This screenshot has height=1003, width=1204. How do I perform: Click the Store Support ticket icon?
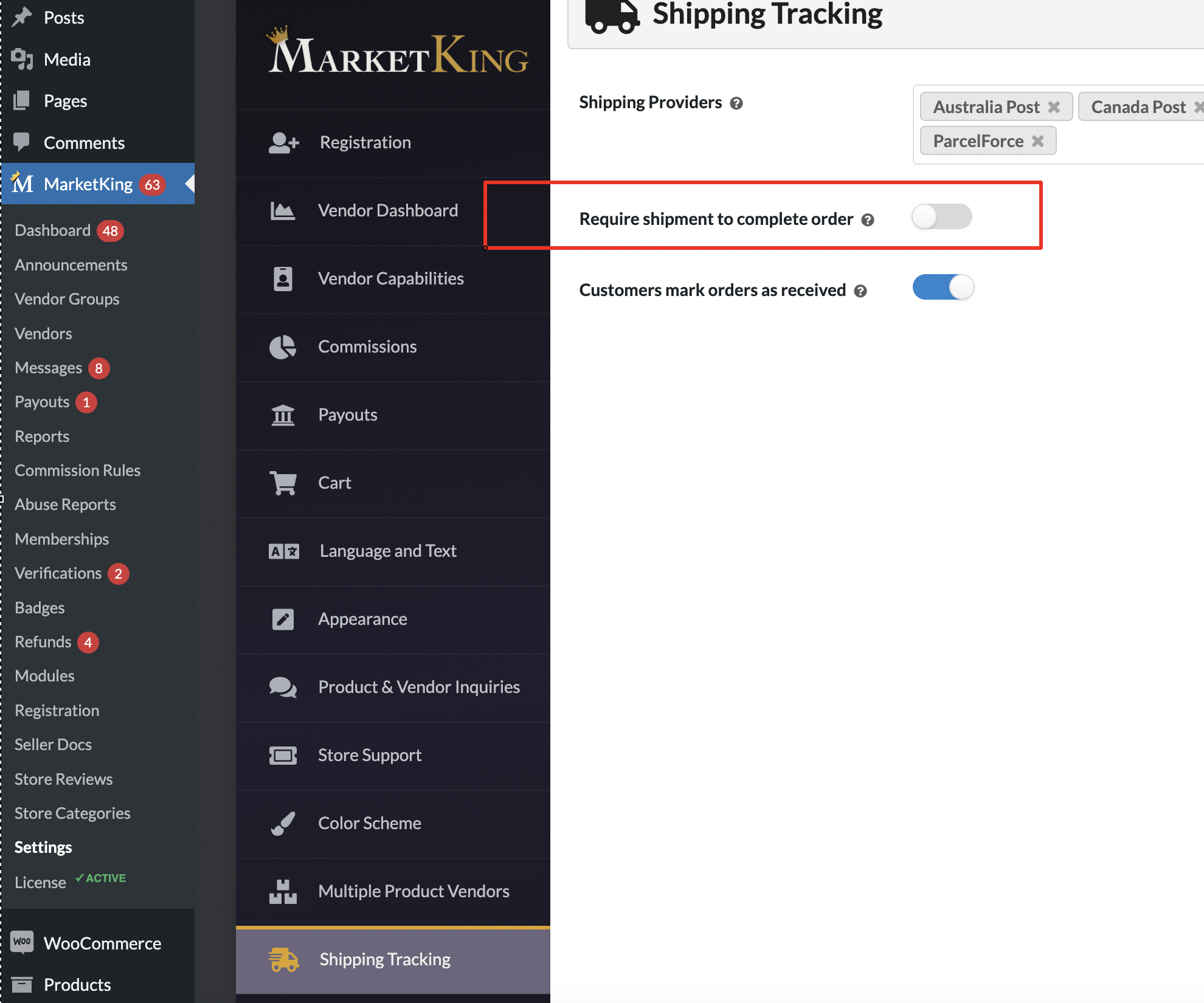[283, 756]
